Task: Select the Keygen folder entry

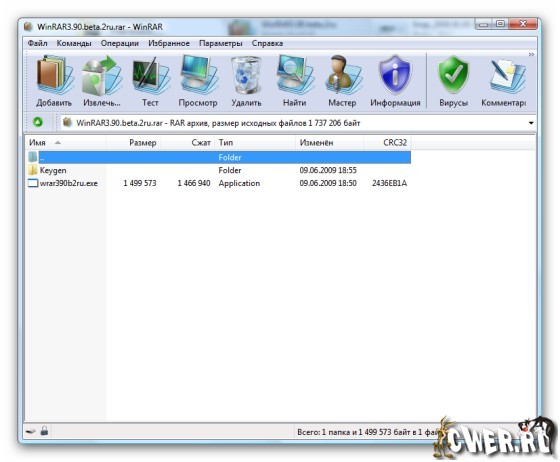Action: point(53,170)
